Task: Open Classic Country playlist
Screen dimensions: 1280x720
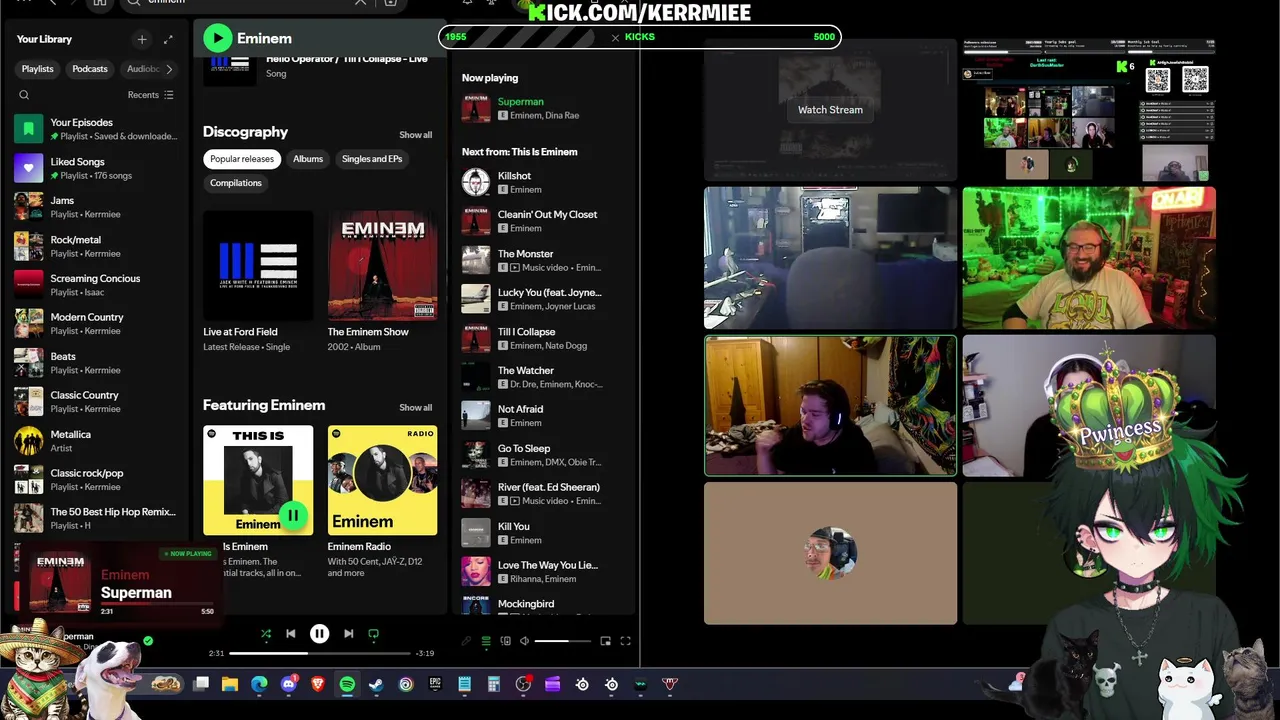Action: pos(97,402)
